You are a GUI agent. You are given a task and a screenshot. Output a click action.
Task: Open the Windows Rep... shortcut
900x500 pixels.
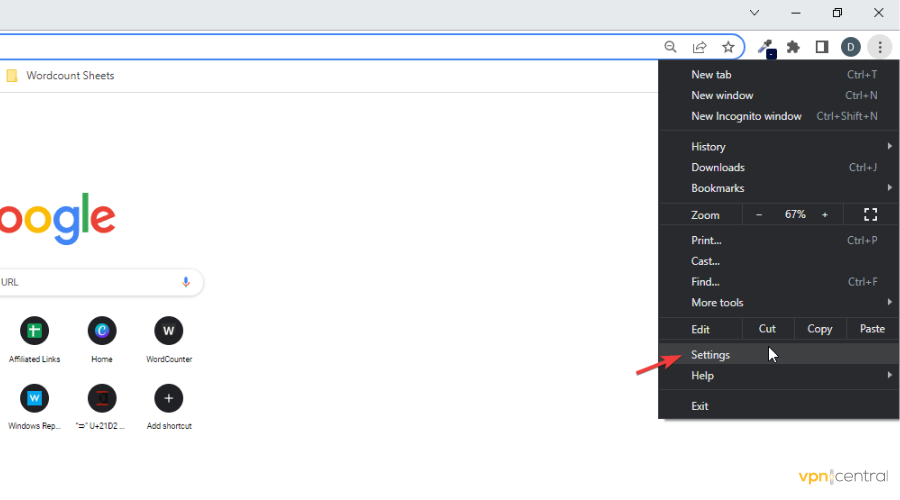34,406
